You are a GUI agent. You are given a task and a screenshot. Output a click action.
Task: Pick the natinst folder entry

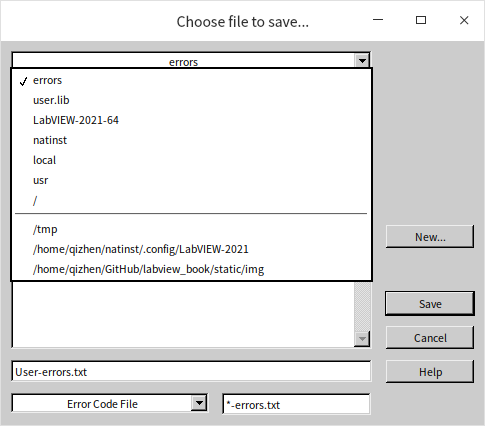click(x=192, y=140)
